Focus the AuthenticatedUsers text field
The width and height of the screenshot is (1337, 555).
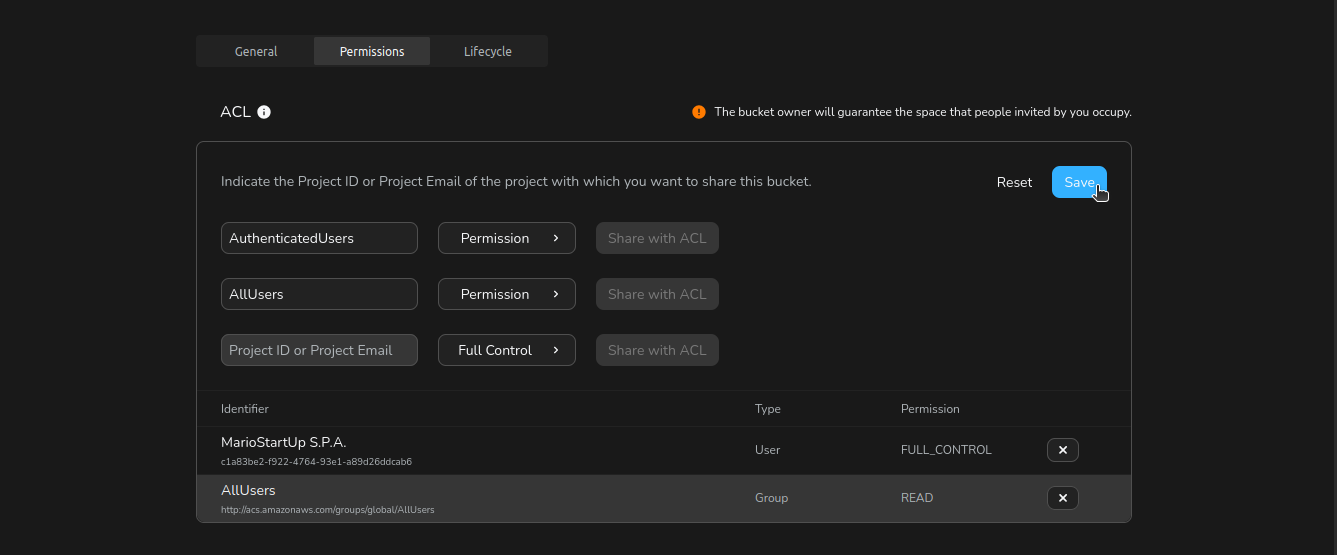319,238
